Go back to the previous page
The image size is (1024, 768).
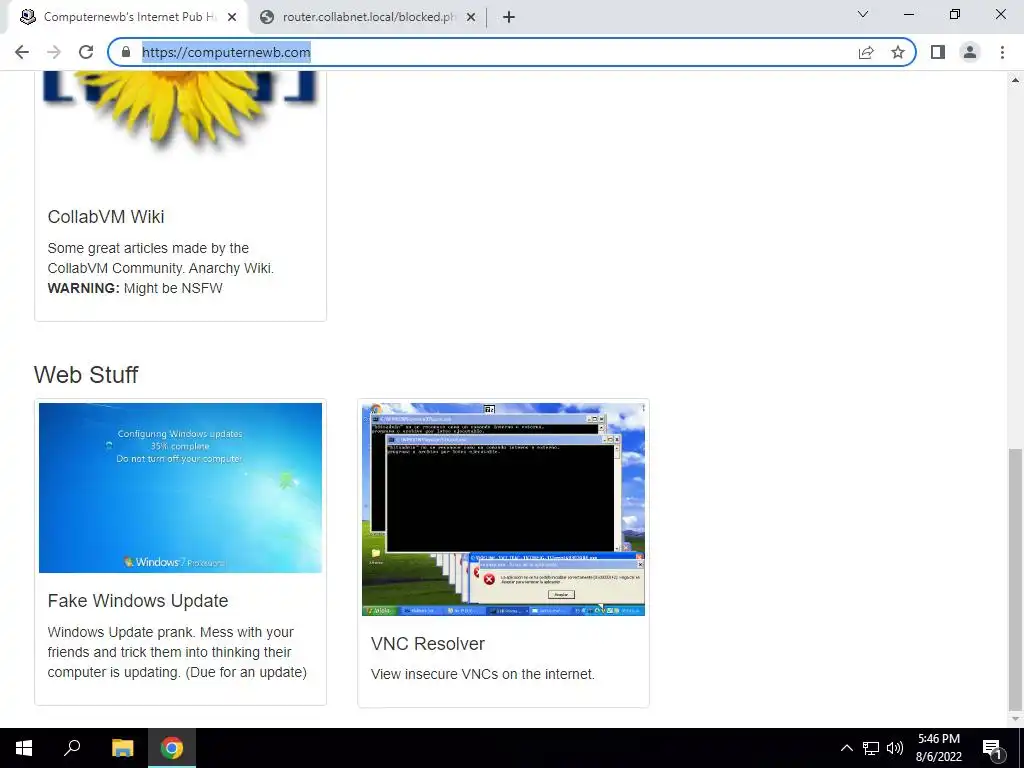(x=22, y=52)
